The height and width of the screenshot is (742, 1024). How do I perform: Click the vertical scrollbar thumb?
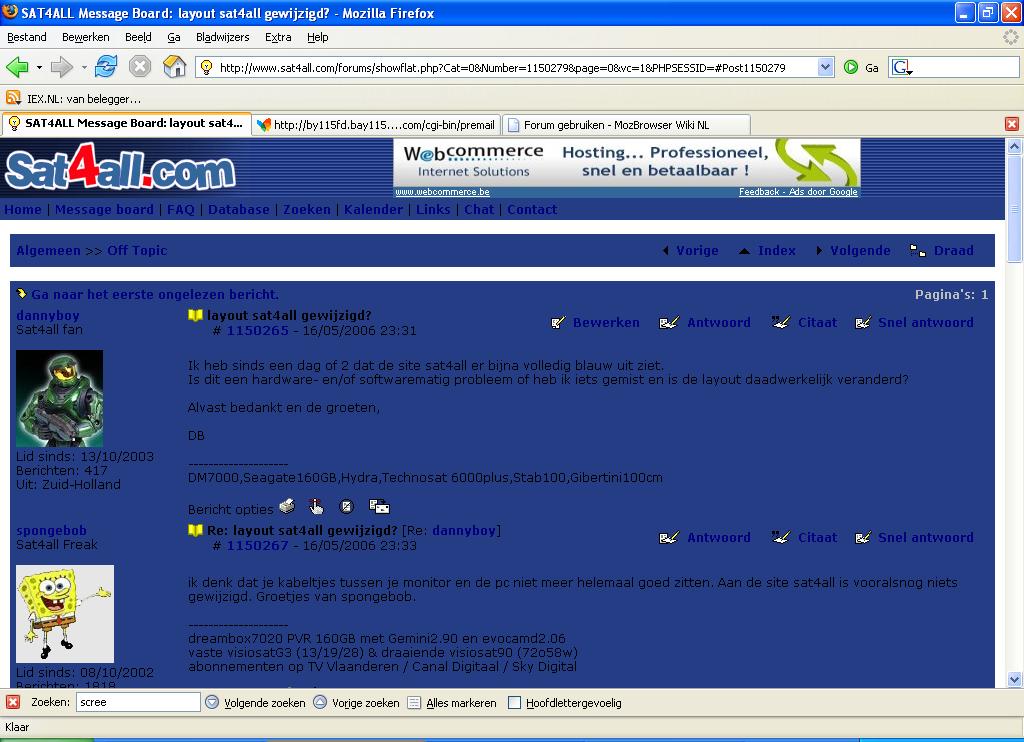pyautogui.click(x=1014, y=209)
